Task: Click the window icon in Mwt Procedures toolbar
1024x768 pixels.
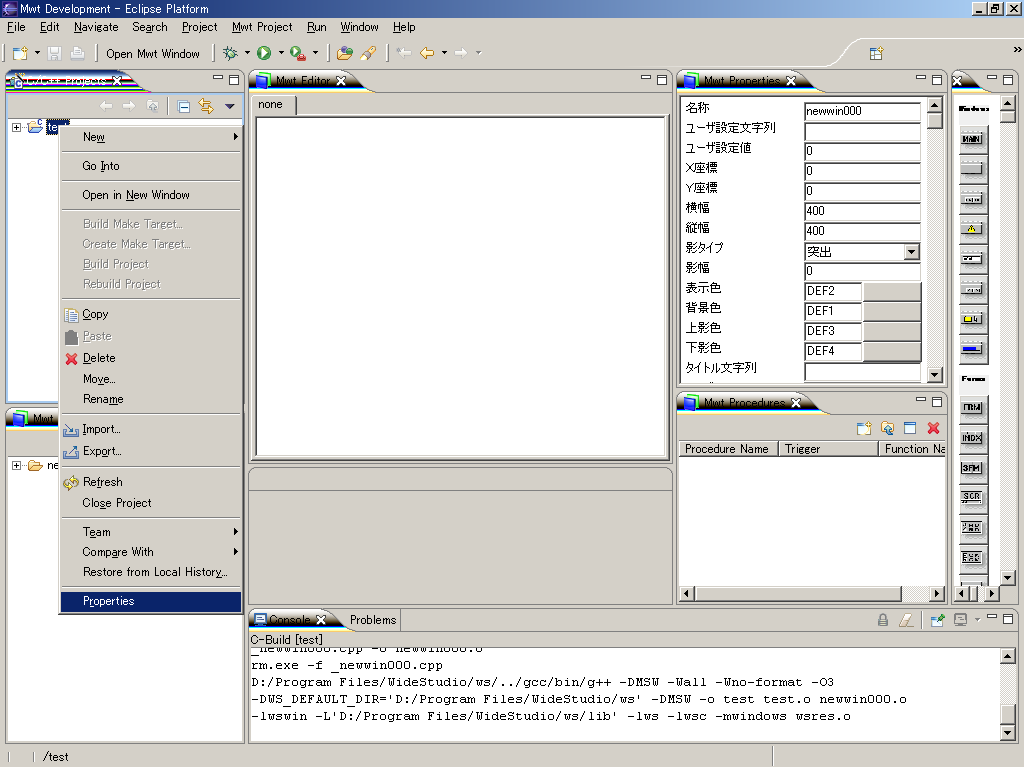Action: click(x=910, y=428)
